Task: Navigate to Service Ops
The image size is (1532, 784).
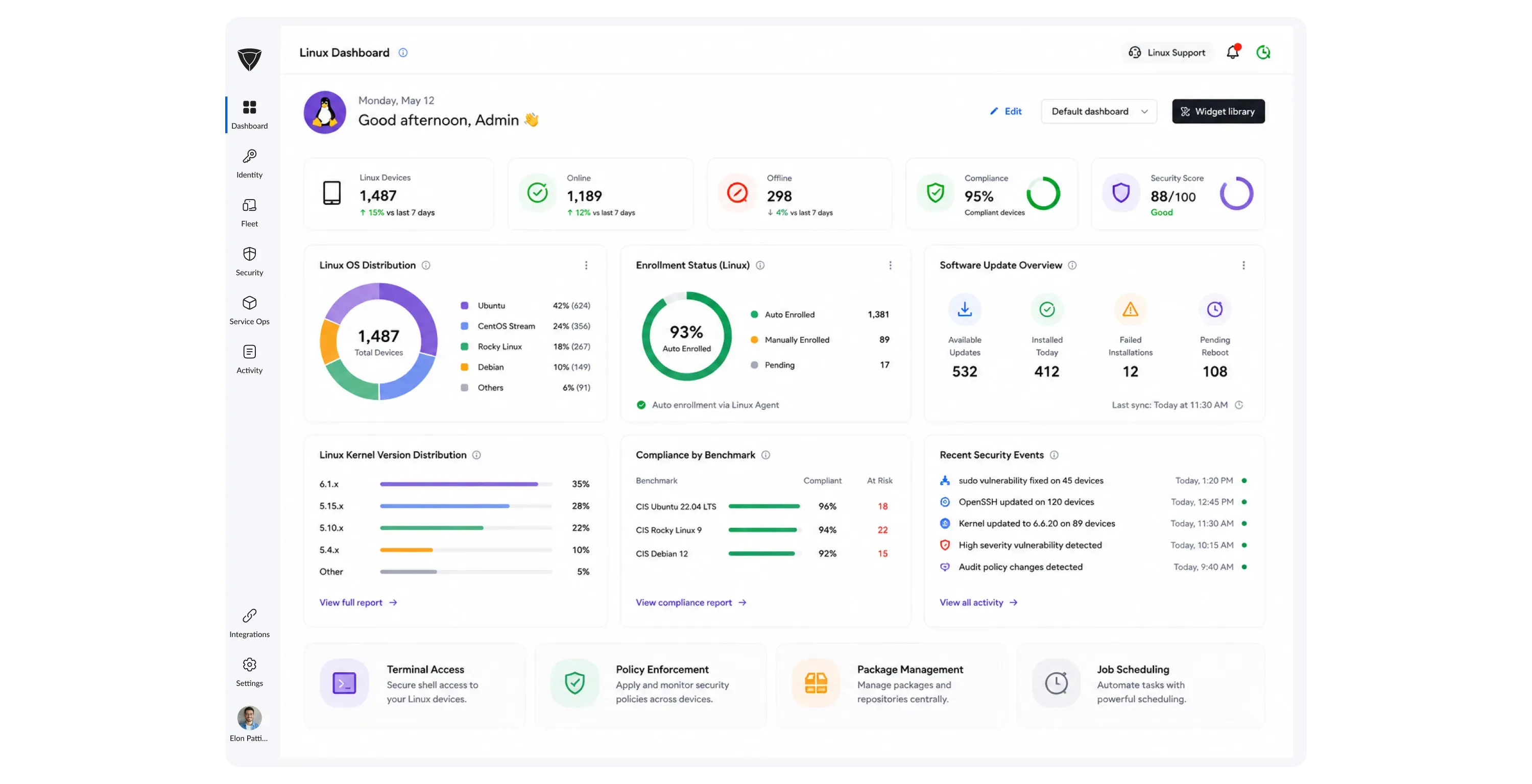Action: [x=249, y=310]
